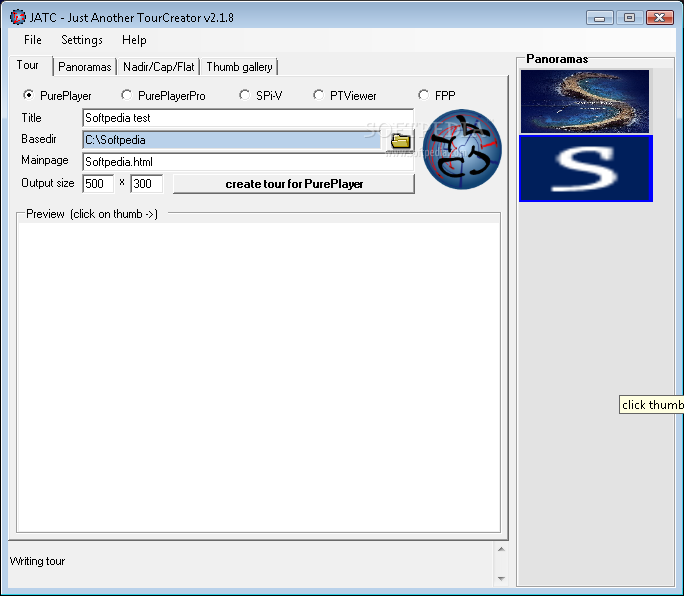Viewport: 684px width, 596px height.
Task: Click the log scrollbar up arrow
Action: [x=501, y=549]
